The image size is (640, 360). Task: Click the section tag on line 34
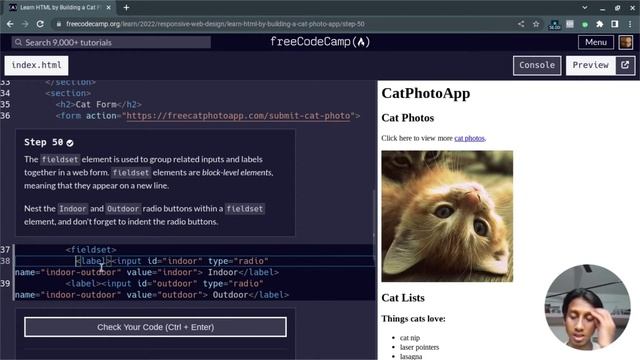68,93
